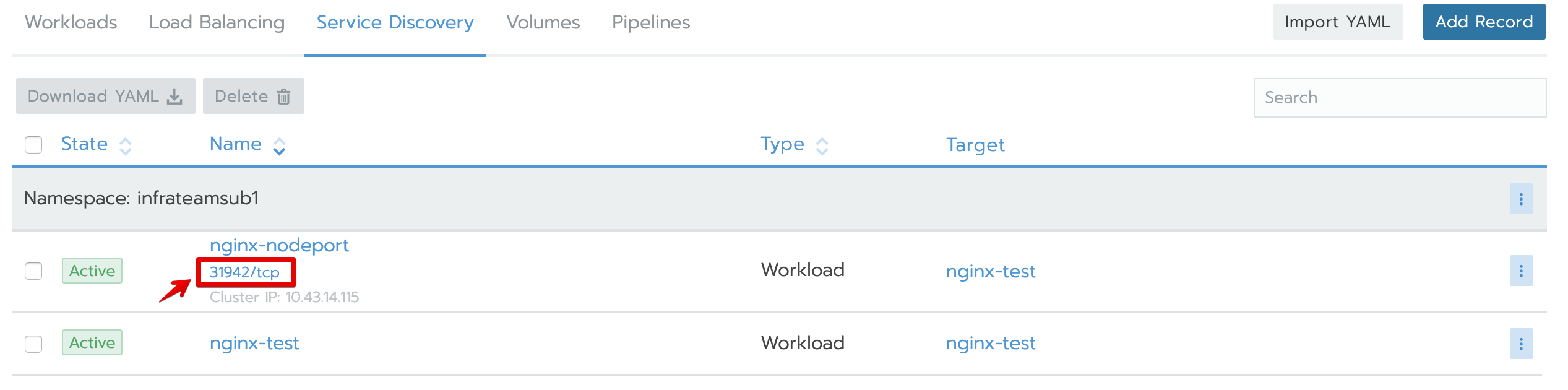
Task: Select all rows with the header checkbox
Action: click(33, 145)
